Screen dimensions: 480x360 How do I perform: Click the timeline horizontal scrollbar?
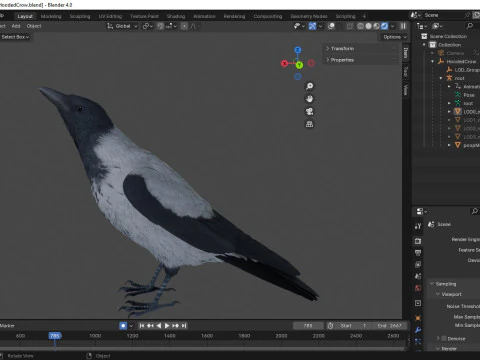click(x=203, y=348)
